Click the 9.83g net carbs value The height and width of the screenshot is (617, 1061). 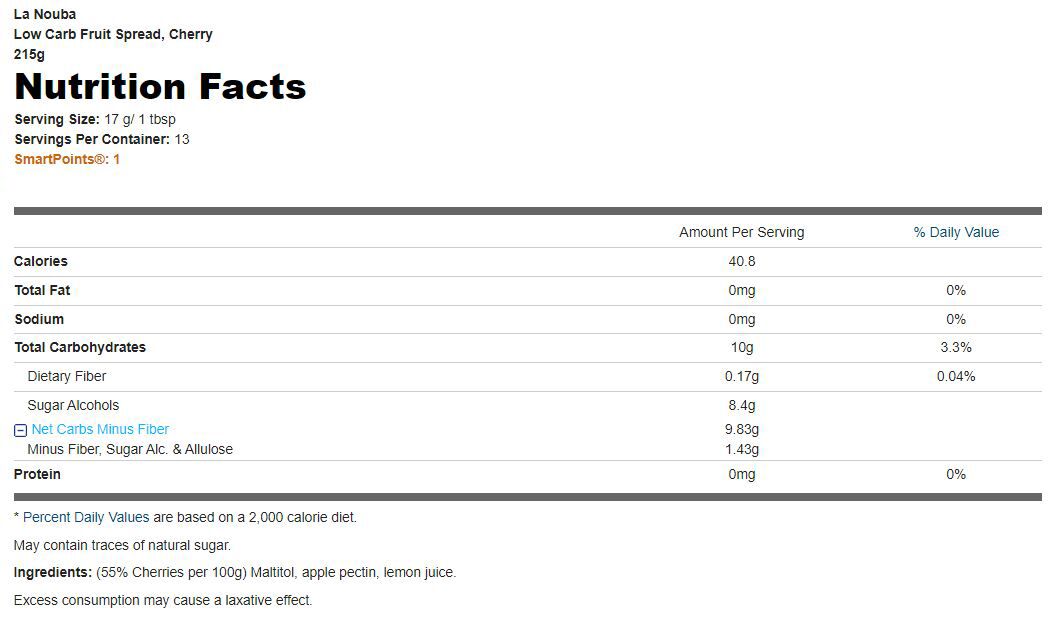(x=742, y=429)
